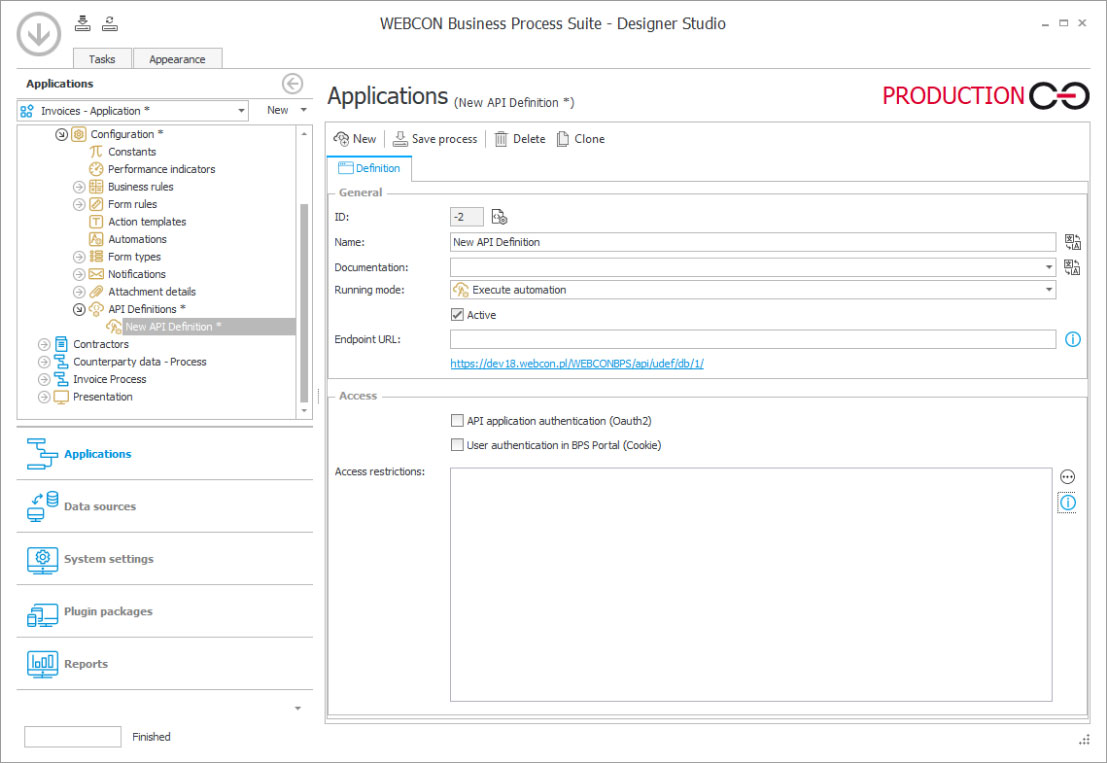Enable User authentication in BPS Portal (Cookie)
Image resolution: width=1107 pixels, height=763 pixels.
click(457, 445)
